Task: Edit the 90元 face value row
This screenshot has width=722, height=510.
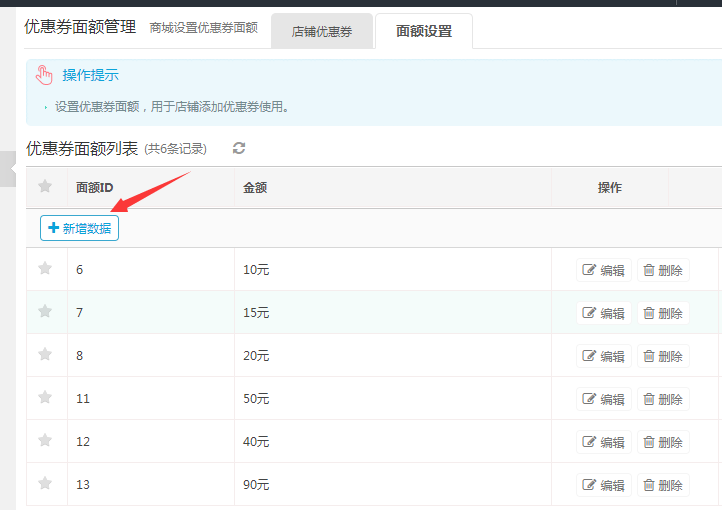Action: (604, 485)
